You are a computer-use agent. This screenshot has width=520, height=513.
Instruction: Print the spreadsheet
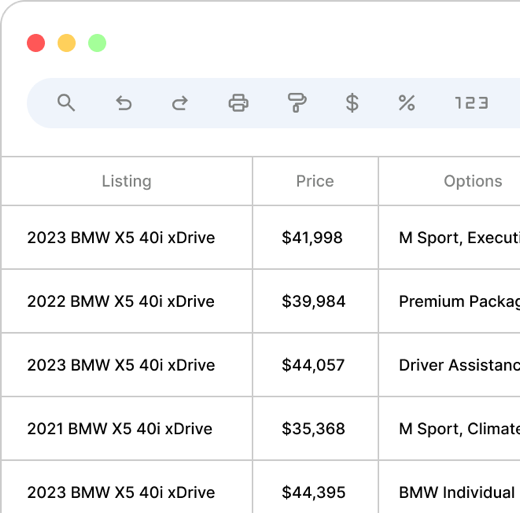point(238,103)
